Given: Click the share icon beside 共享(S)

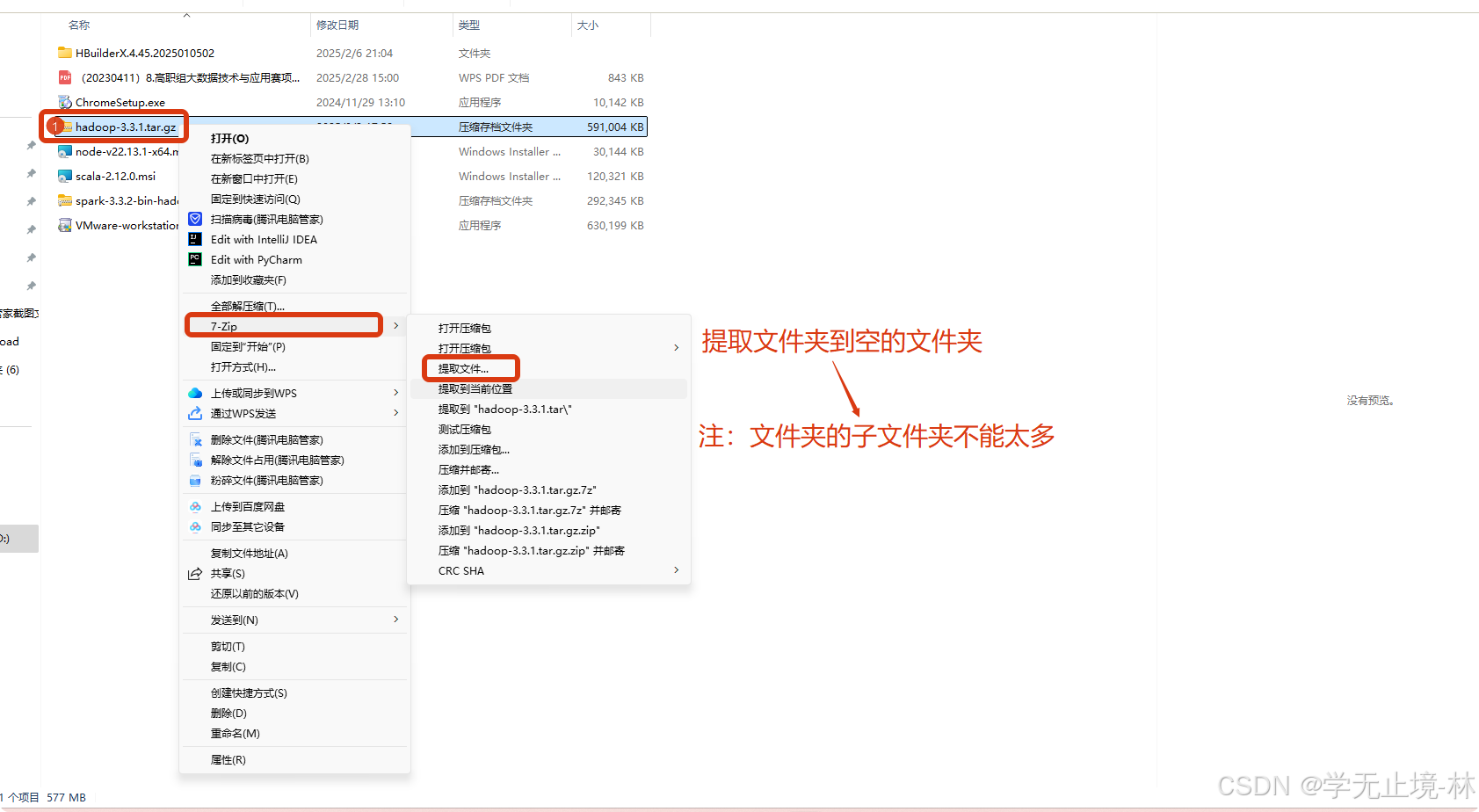Looking at the screenshot, I should click(x=195, y=573).
